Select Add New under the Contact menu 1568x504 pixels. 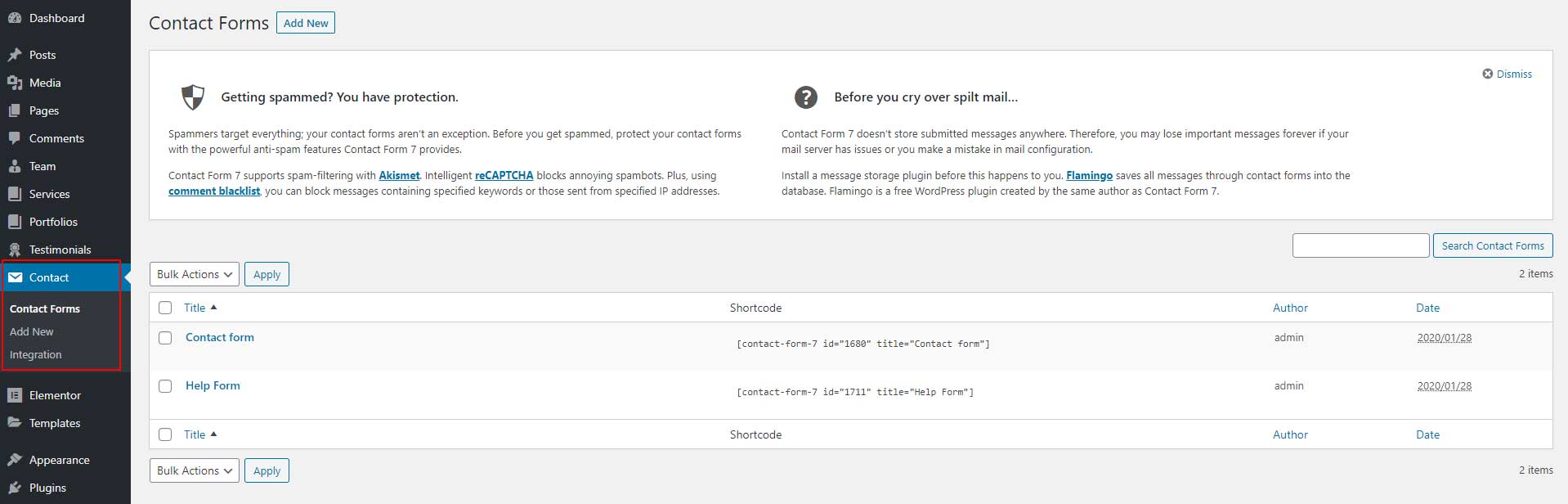[x=32, y=331]
